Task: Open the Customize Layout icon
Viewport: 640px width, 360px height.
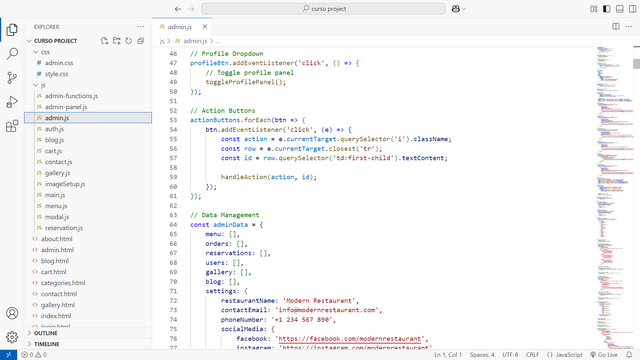Action: coord(594,9)
